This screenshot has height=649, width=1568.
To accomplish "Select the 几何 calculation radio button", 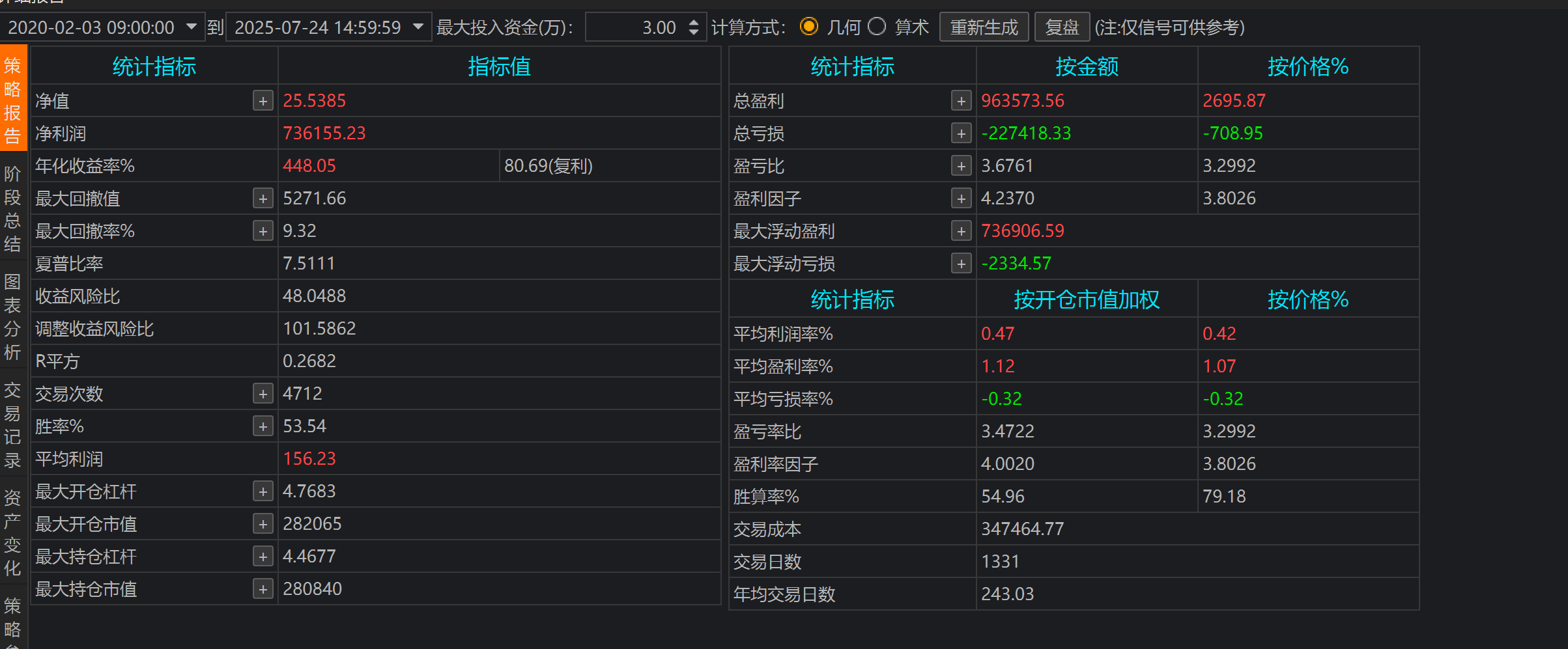I will (x=809, y=27).
